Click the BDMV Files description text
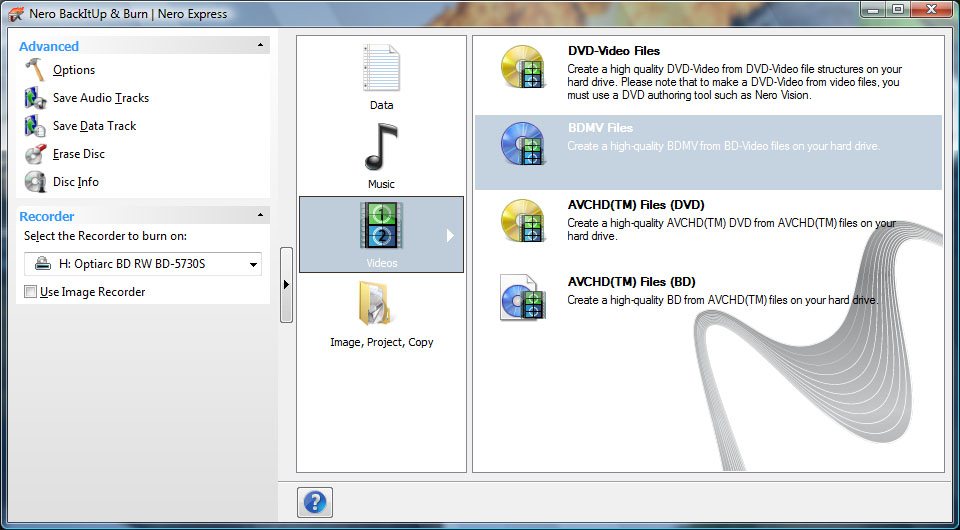This screenshot has width=960, height=530. pyautogui.click(x=723, y=146)
